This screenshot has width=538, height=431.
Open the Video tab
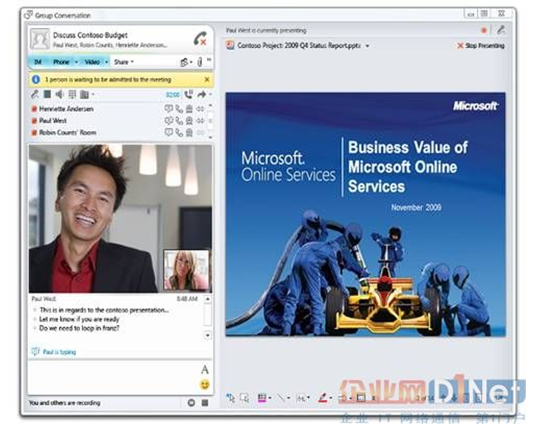pyautogui.click(x=92, y=62)
